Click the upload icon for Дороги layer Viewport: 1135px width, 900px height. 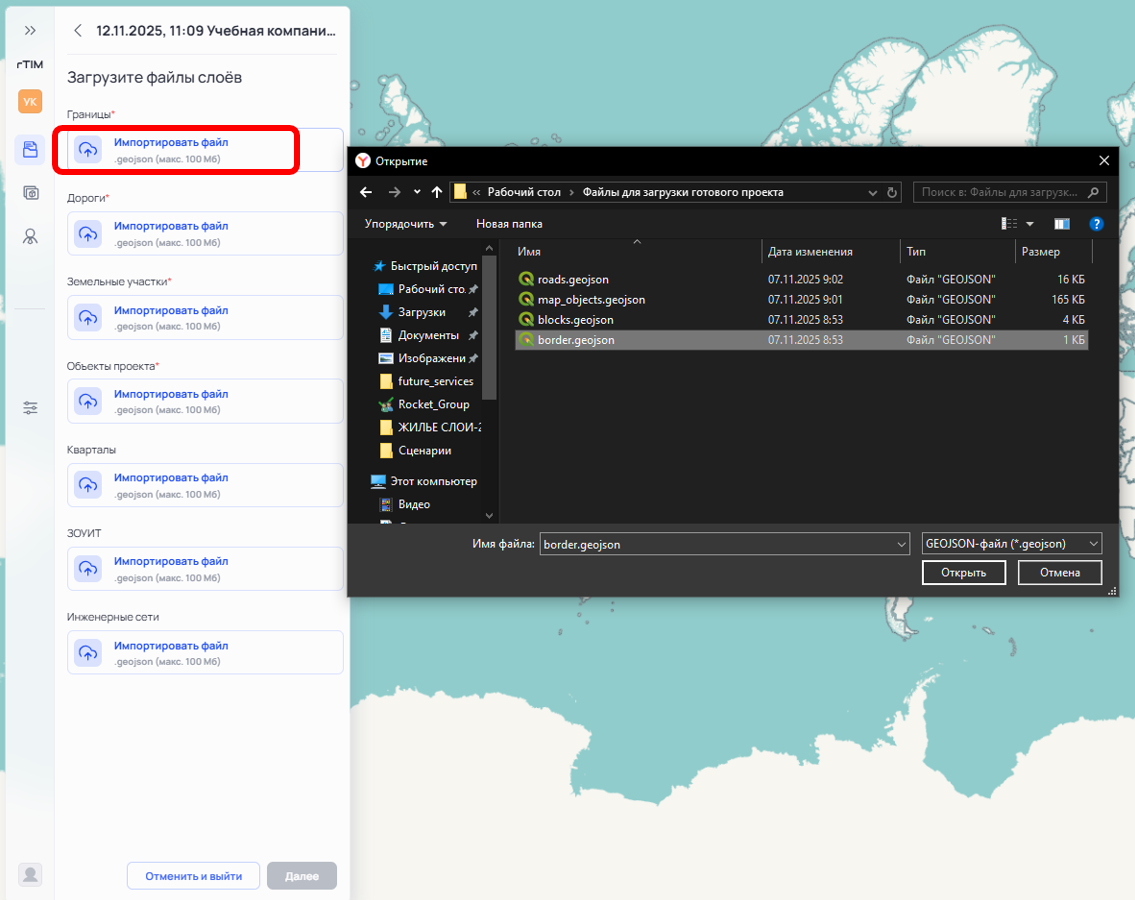point(88,234)
